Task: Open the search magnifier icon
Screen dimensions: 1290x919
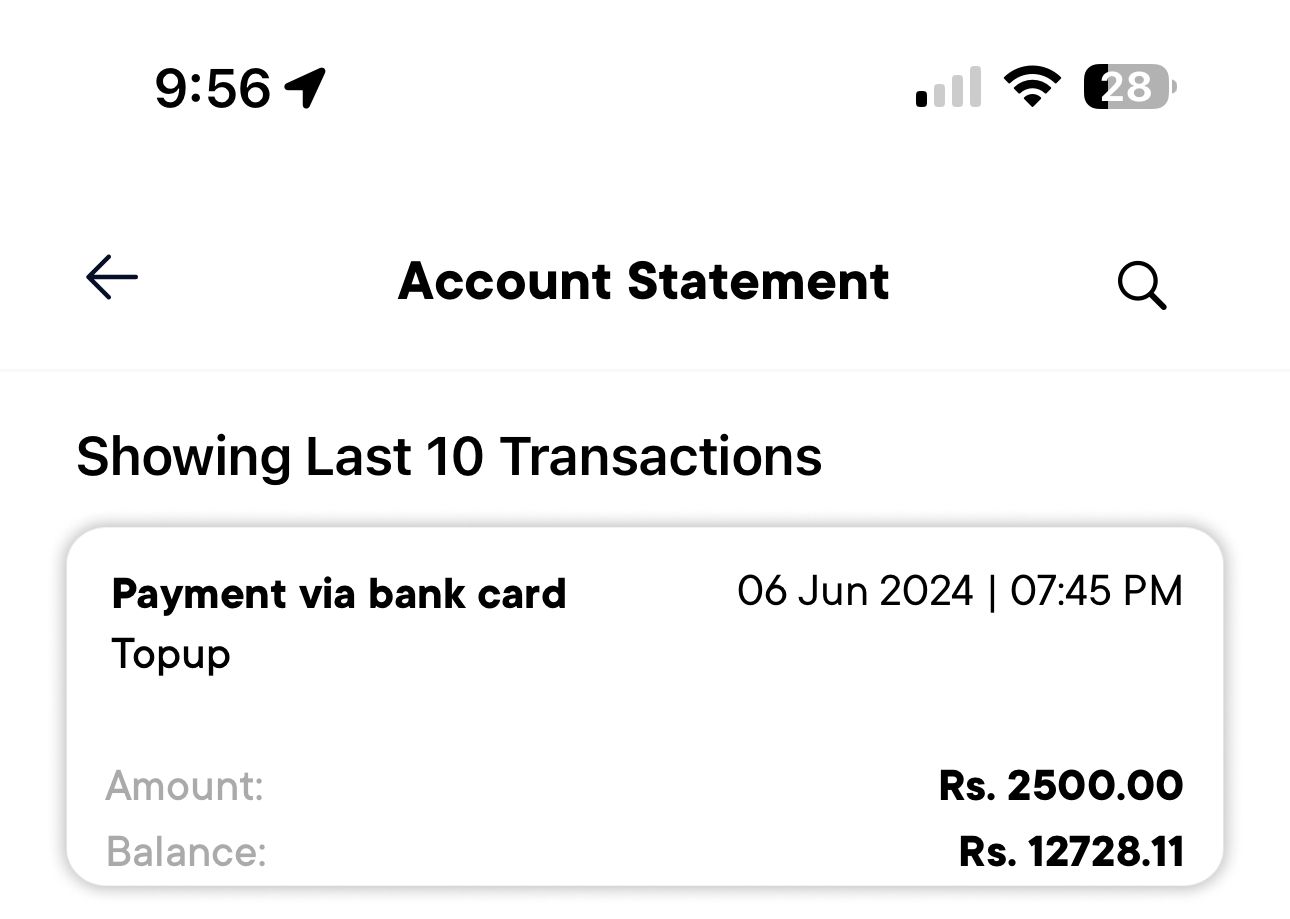Action: (1141, 286)
